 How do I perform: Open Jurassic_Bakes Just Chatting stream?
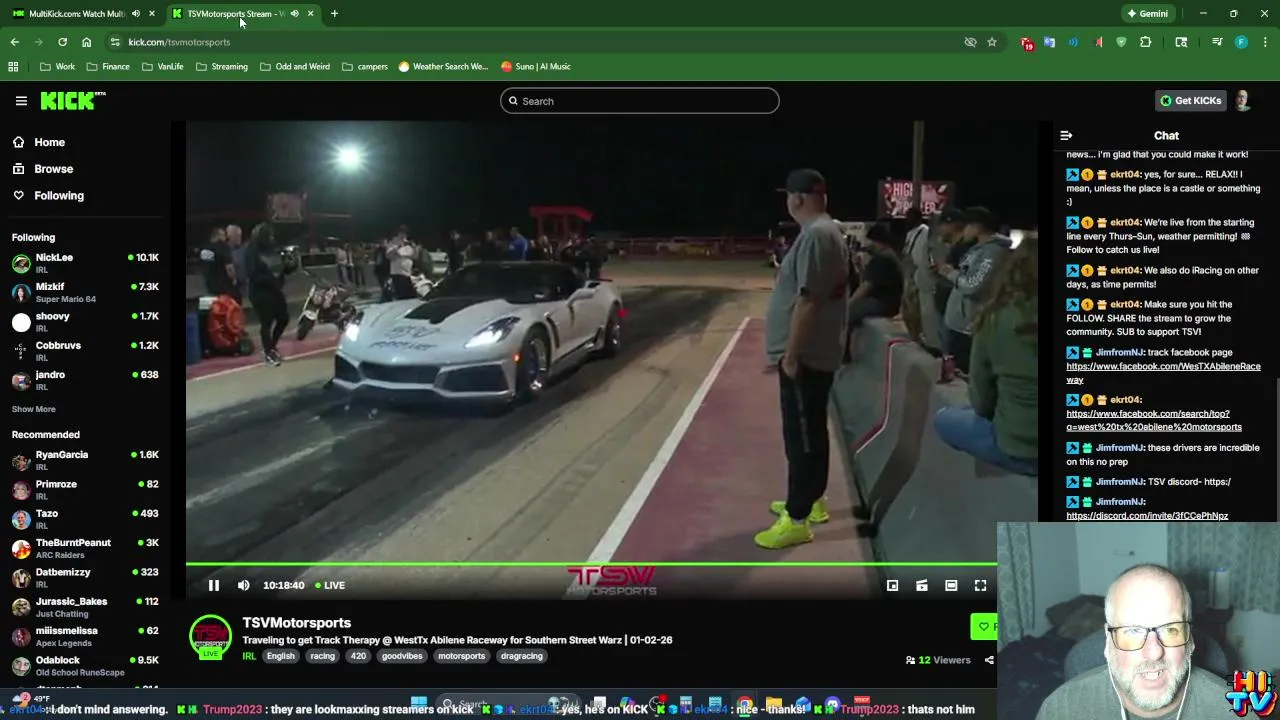coord(85,607)
